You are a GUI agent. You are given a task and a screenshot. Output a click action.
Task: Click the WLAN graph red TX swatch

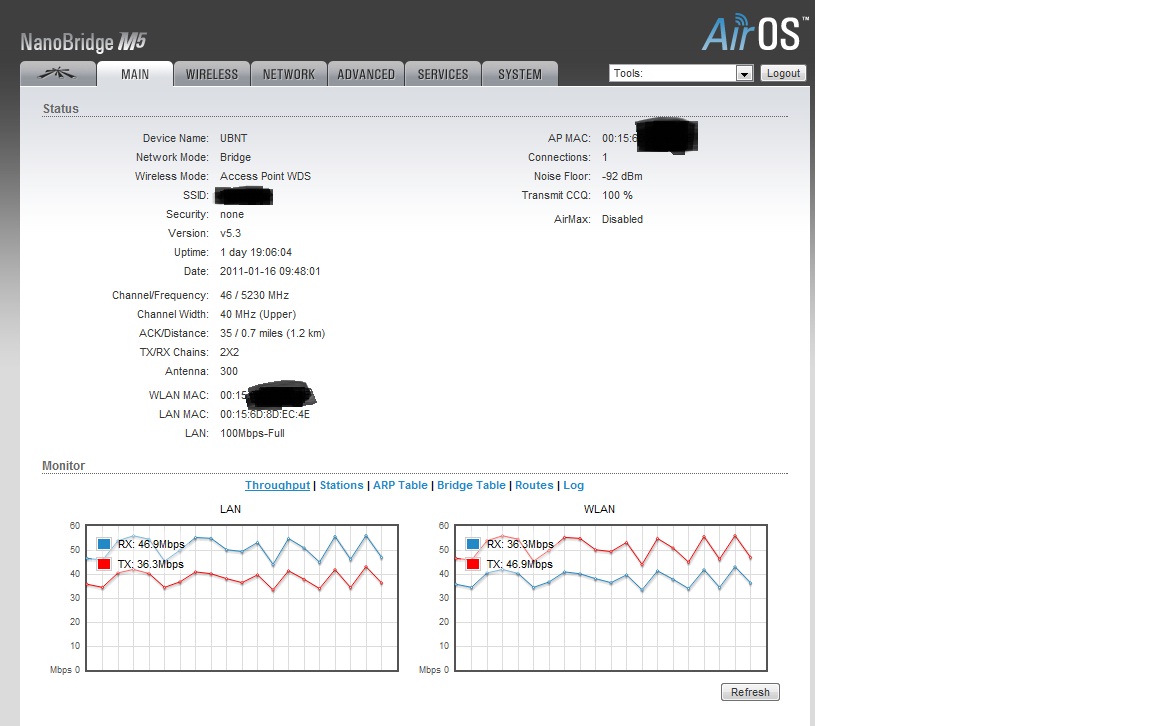(472, 564)
